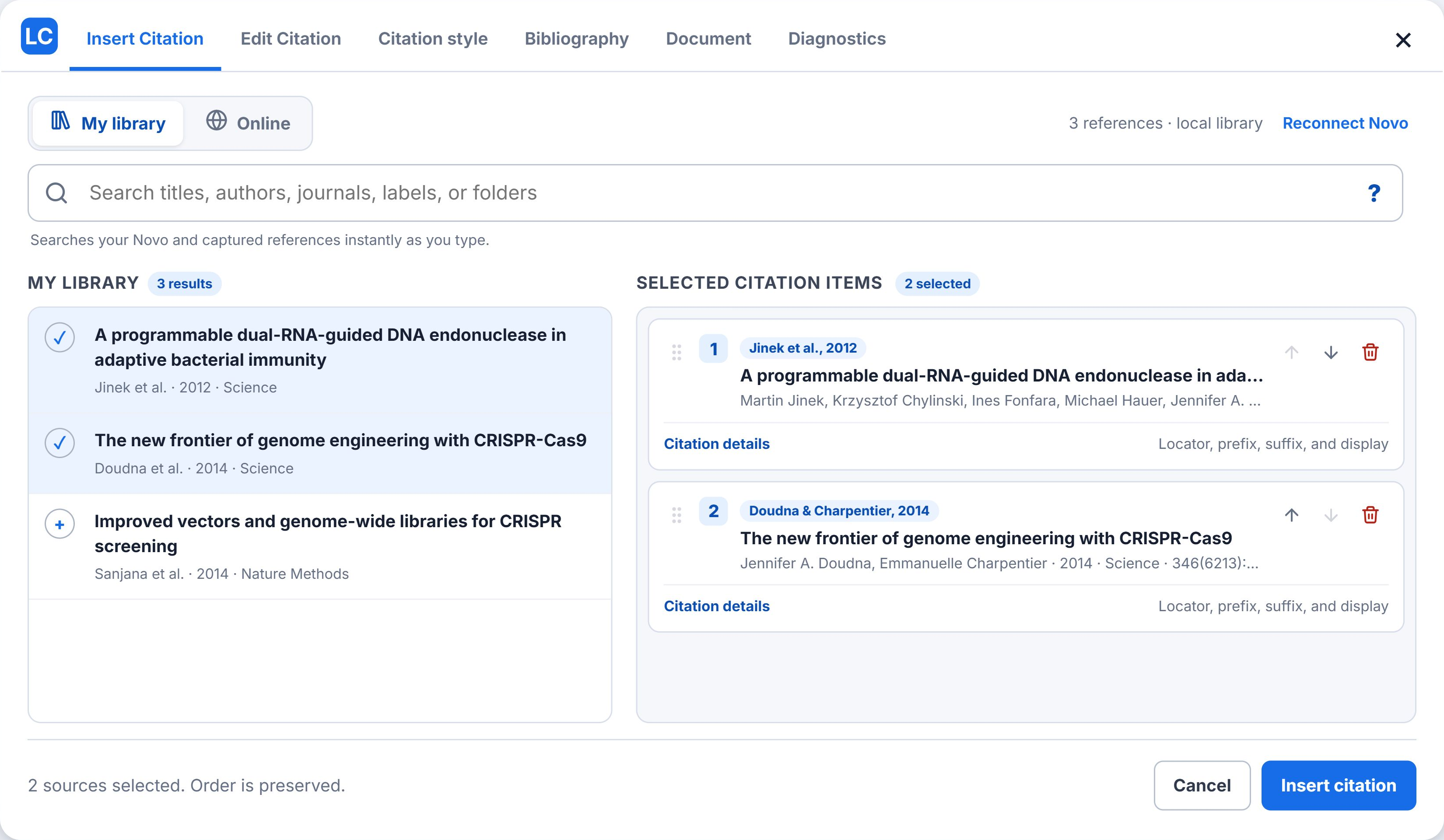Deselect the Jinek et al. 2012 checkmark
Image resolution: width=1444 pixels, height=840 pixels.
(60, 337)
